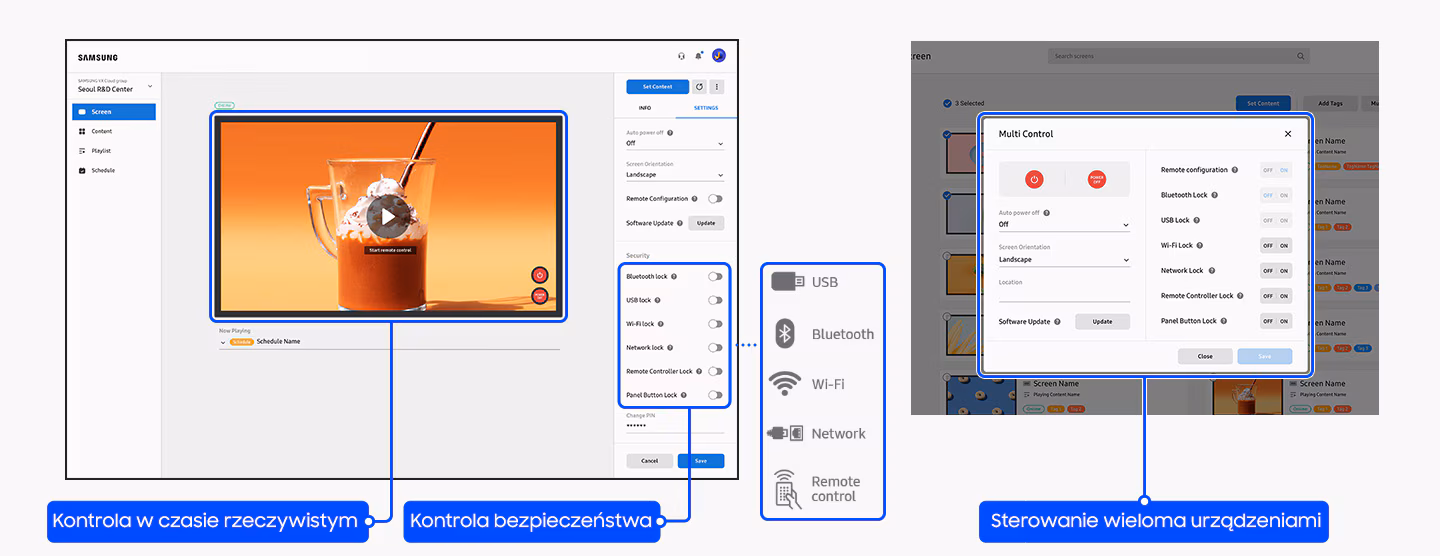
Task: Open Auto power off dropdown in Multi Control
Action: click(1063, 225)
